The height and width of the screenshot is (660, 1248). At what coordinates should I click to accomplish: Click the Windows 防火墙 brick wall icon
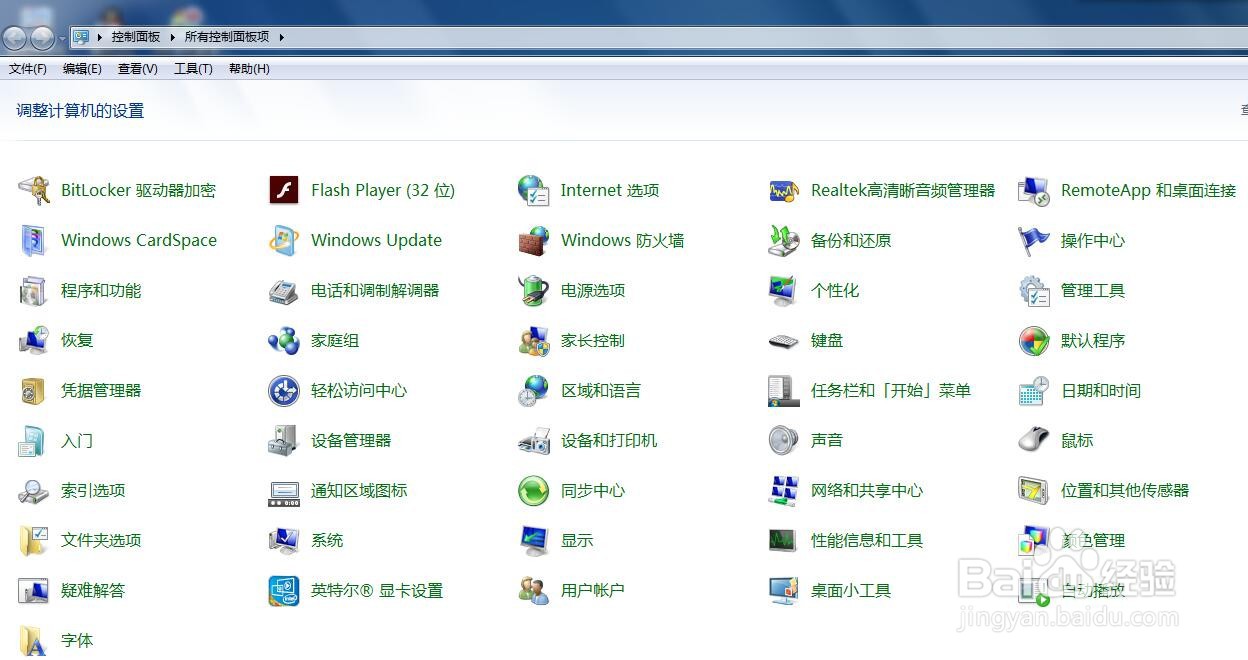pos(534,240)
